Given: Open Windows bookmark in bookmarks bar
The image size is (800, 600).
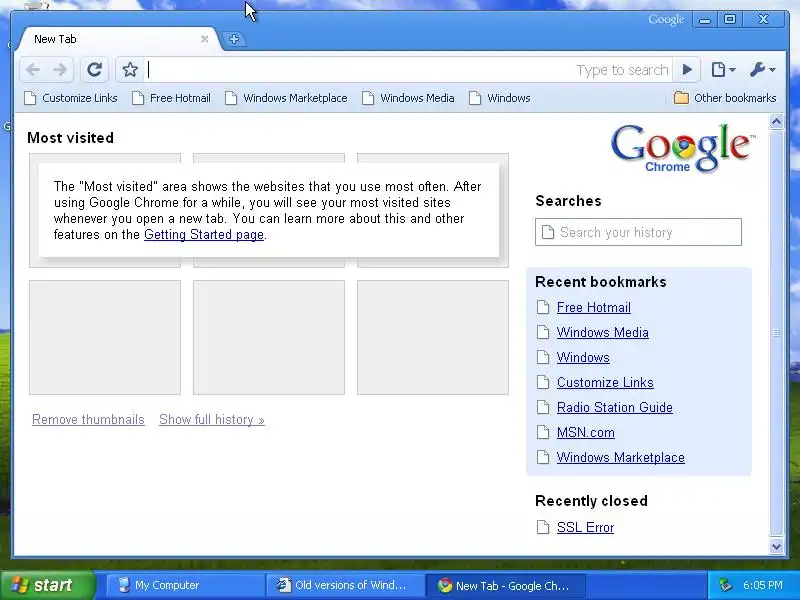Looking at the screenshot, I should pyautogui.click(x=500, y=98).
